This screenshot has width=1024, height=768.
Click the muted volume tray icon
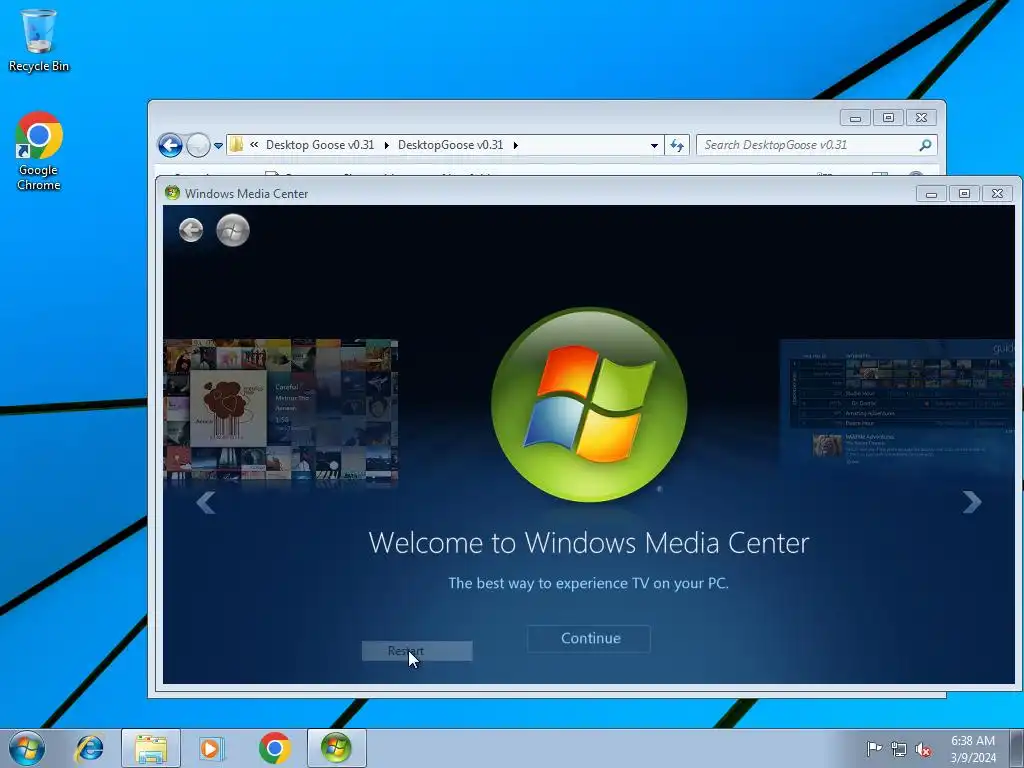923,750
